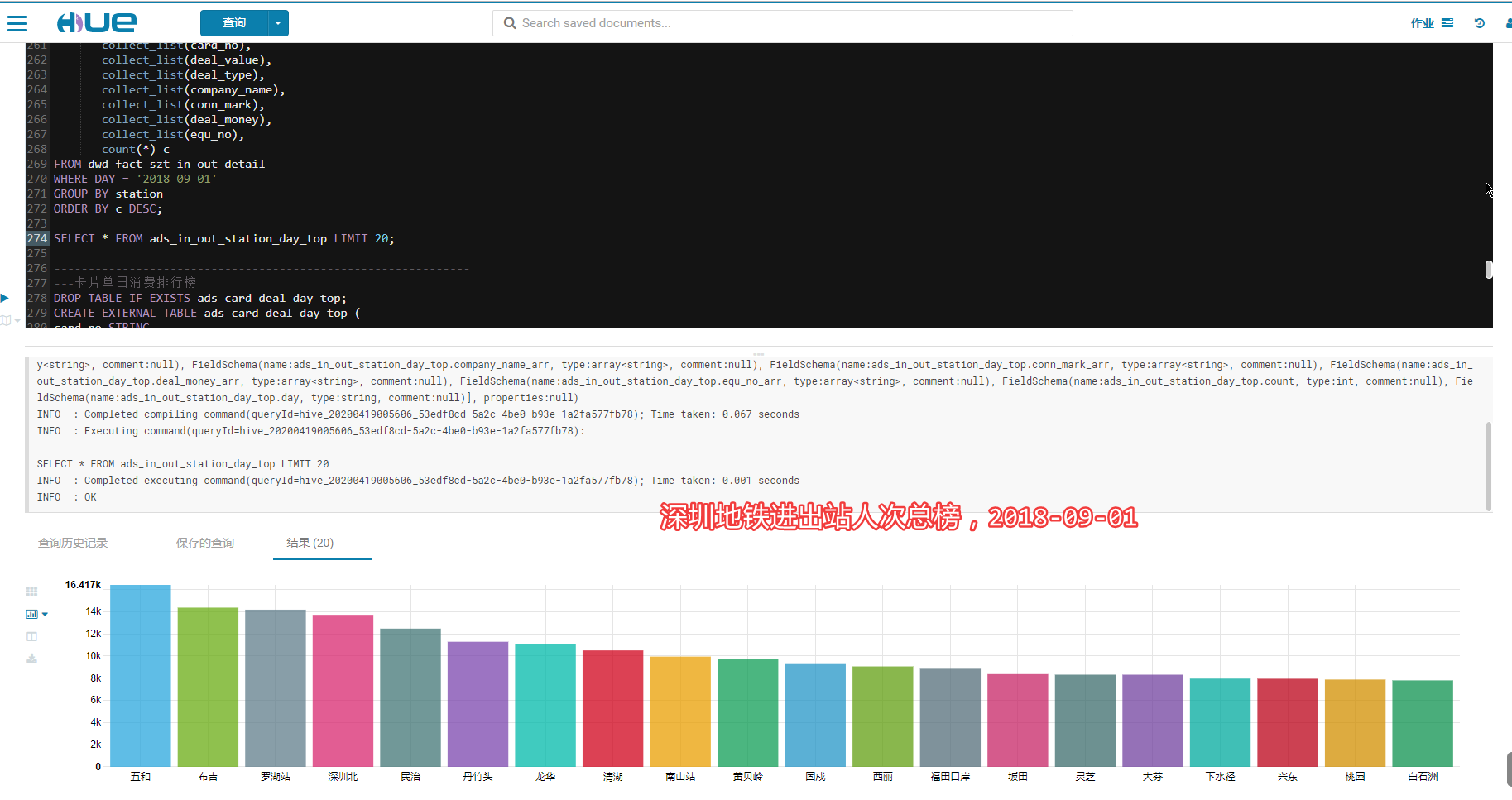The image size is (1512, 800).
Task: Click the 坂田 pink bar
Action: (x=1018, y=721)
